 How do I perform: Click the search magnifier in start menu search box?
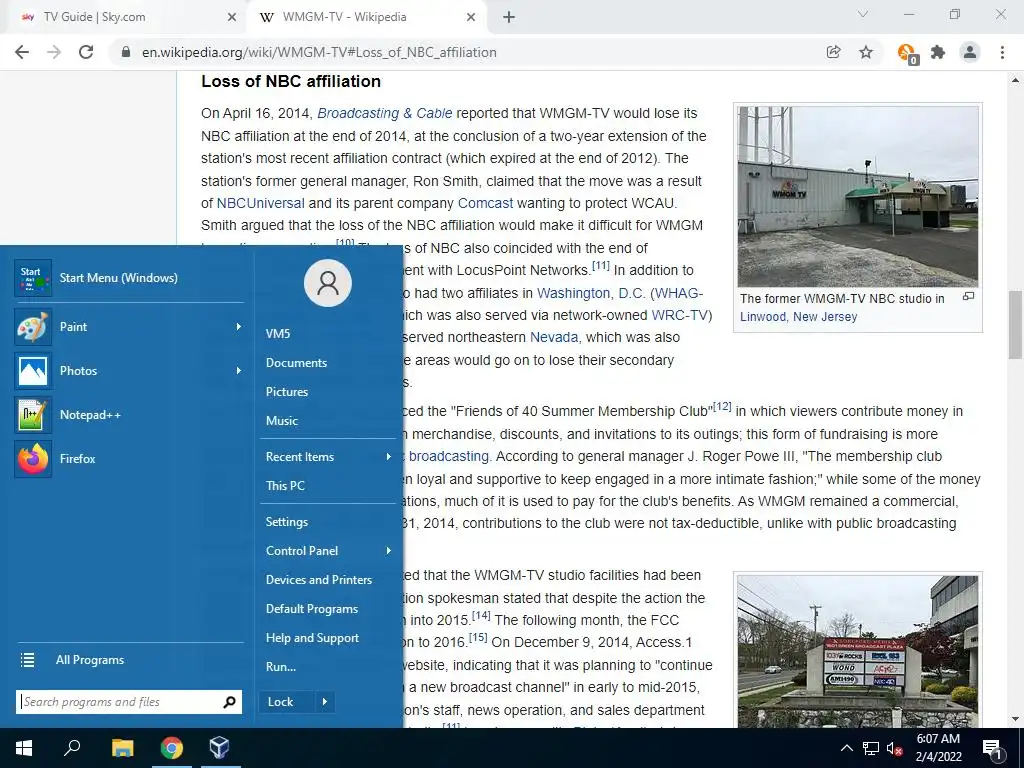[229, 702]
